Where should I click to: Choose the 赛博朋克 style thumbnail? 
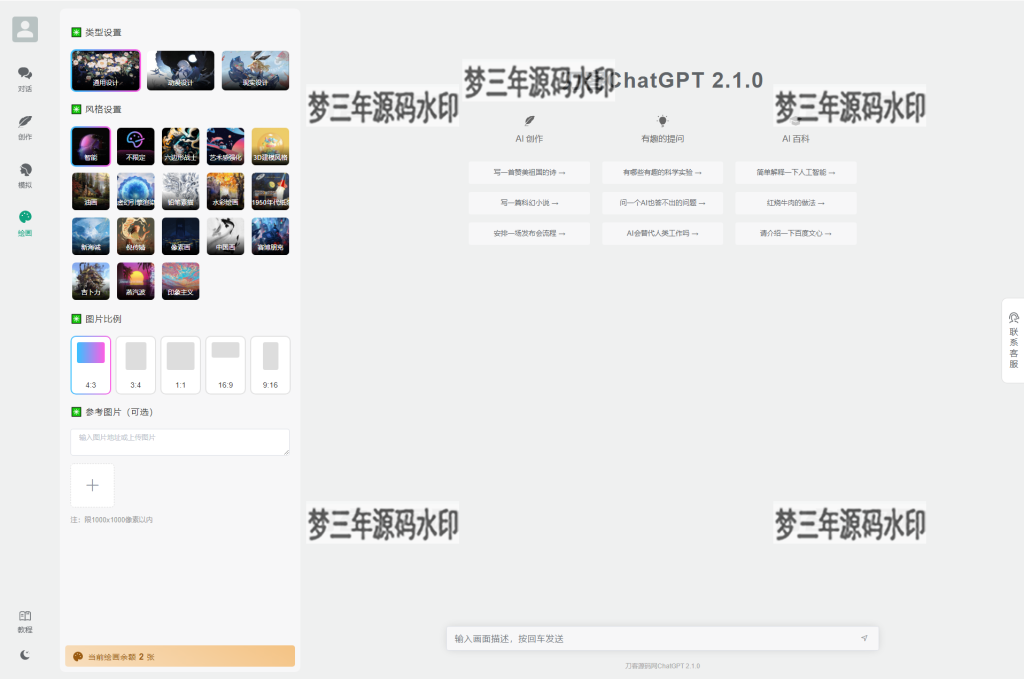(x=270, y=236)
